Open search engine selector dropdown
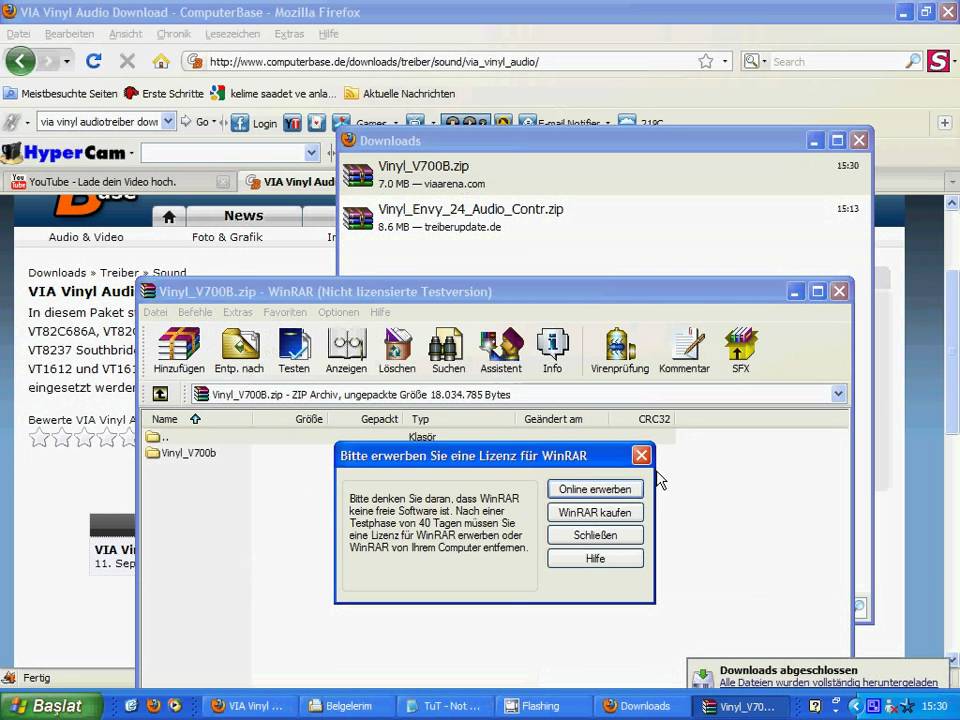 755,61
